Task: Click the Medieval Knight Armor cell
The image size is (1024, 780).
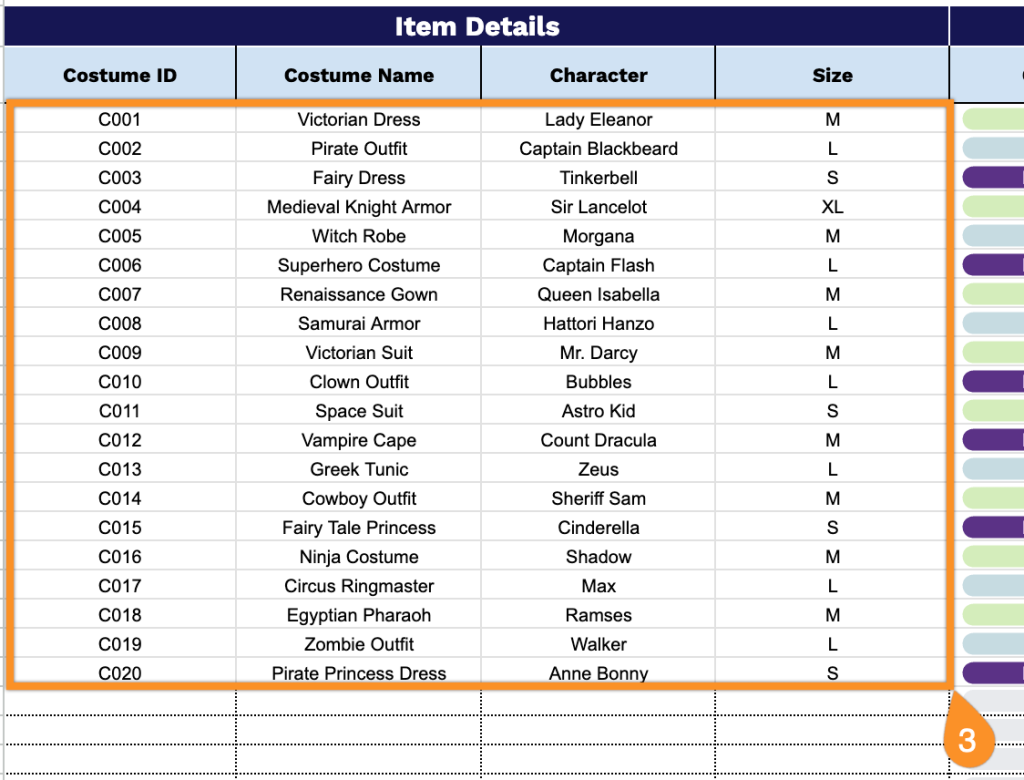Action: pyautogui.click(x=359, y=207)
